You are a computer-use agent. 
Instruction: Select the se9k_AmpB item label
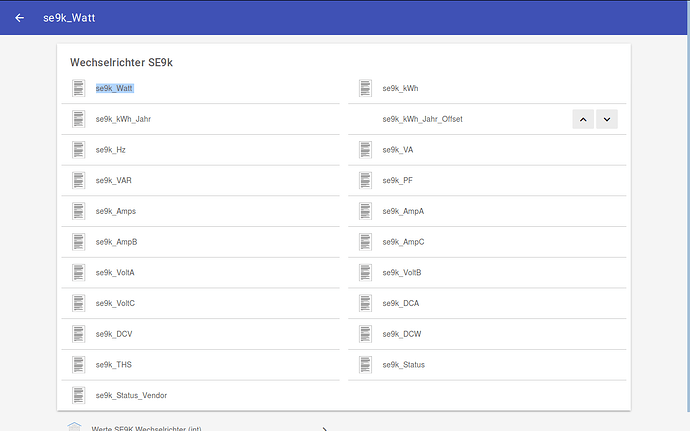coord(117,242)
